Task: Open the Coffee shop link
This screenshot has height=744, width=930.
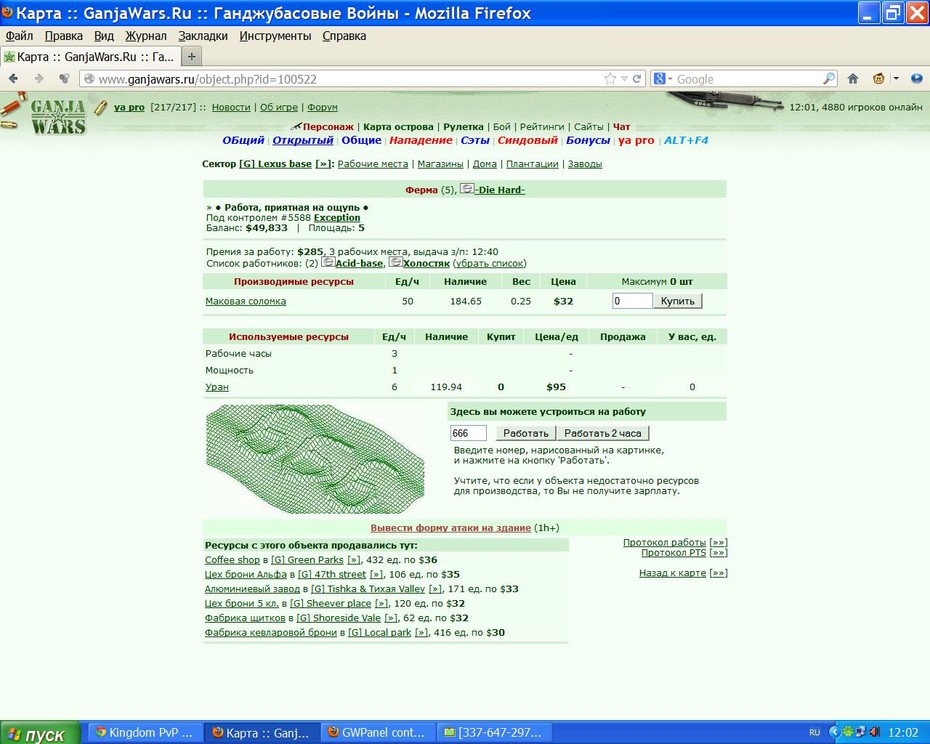Action: coord(232,559)
